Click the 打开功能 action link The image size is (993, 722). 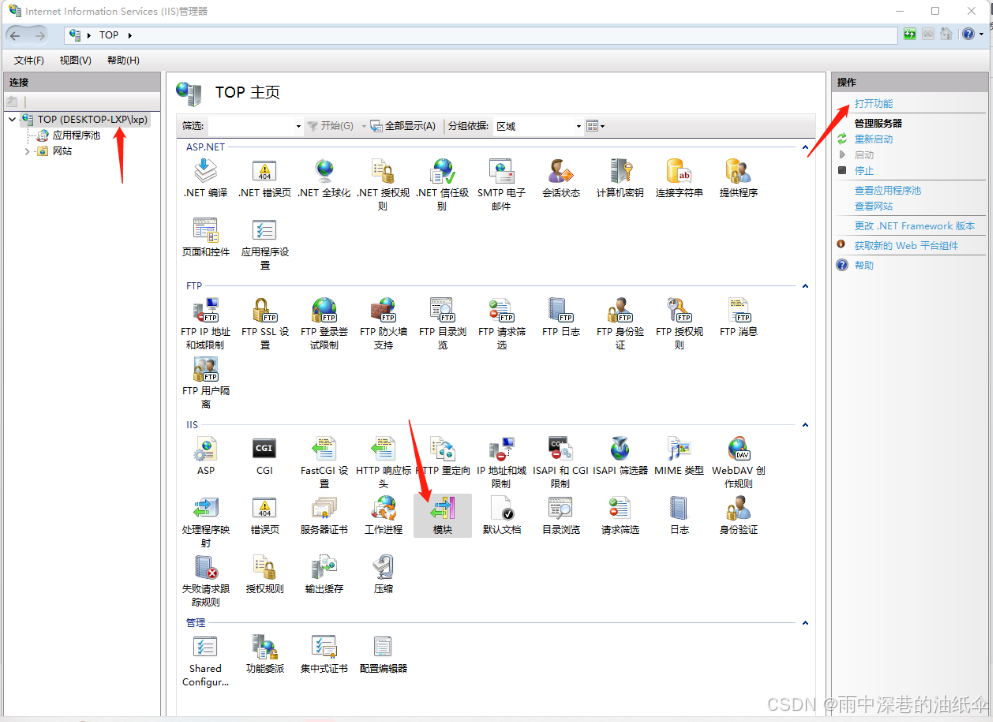coord(873,103)
